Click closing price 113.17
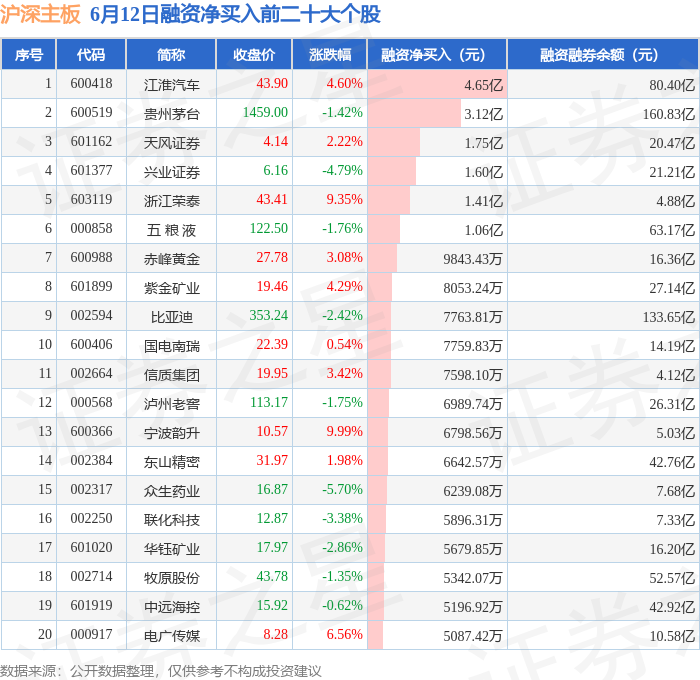Image resolution: width=700 pixels, height=680 pixels. [x=269, y=403]
